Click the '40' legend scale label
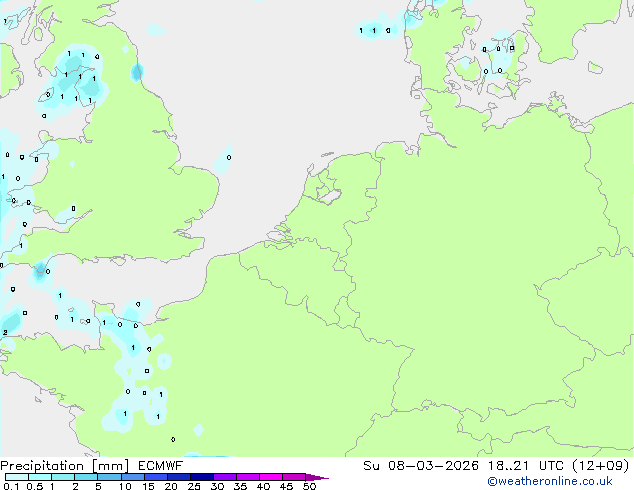This screenshot has height=490, width=634. tap(263, 486)
